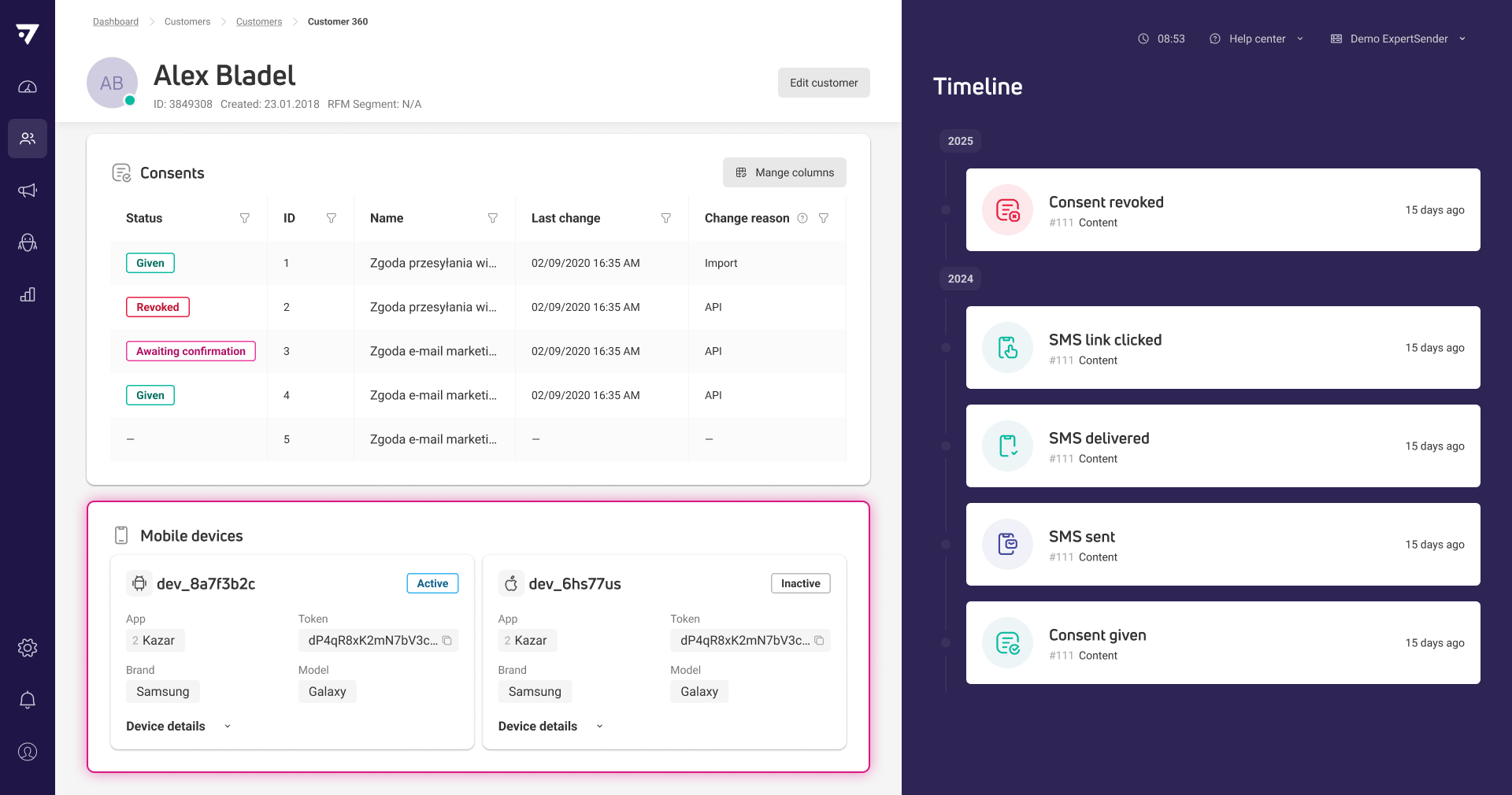1512x795 pixels.
Task: Open the campaigns megaphone icon
Action: click(28, 190)
